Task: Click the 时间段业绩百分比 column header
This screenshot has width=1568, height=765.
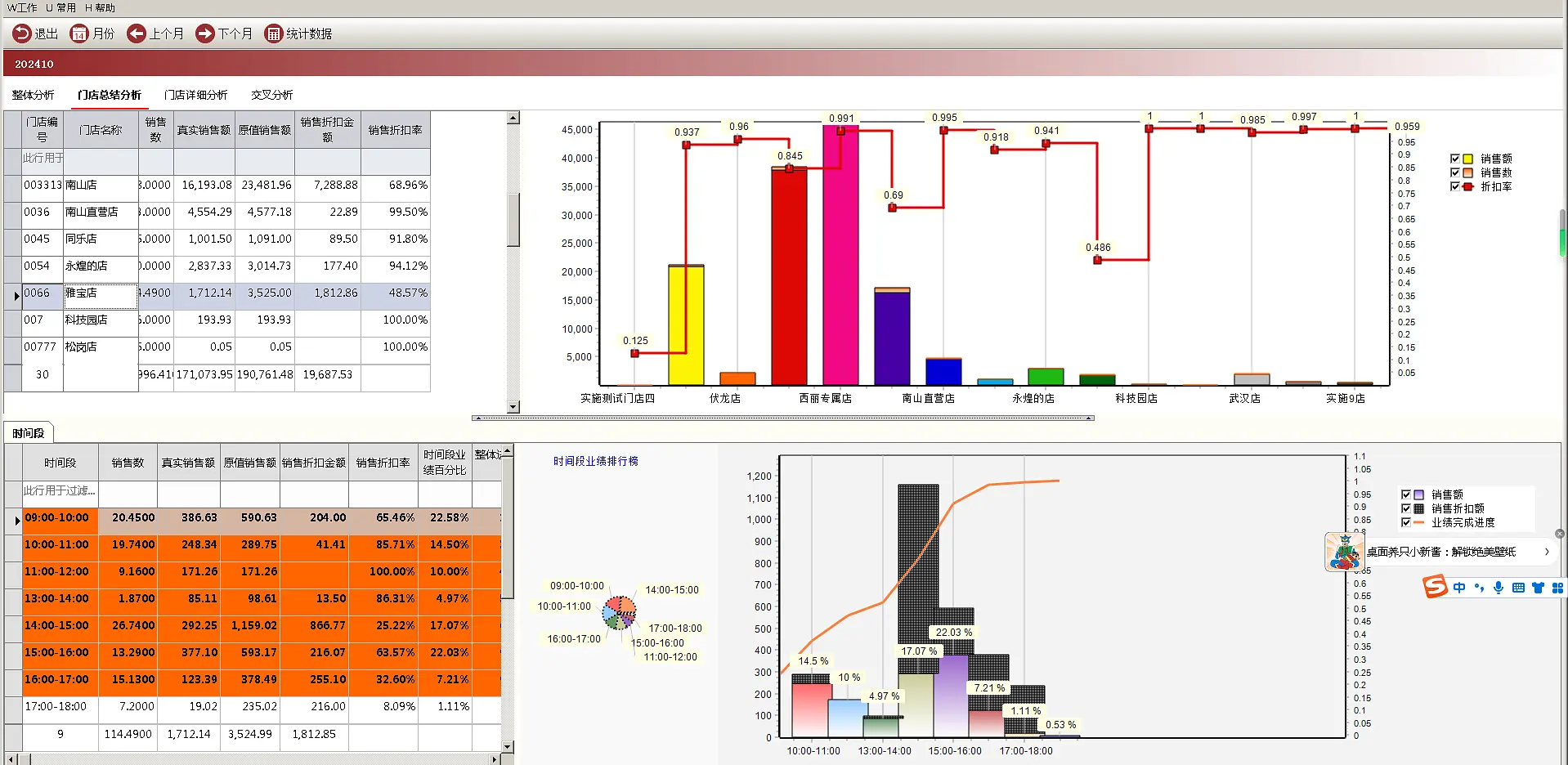Action: coord(445,462)
